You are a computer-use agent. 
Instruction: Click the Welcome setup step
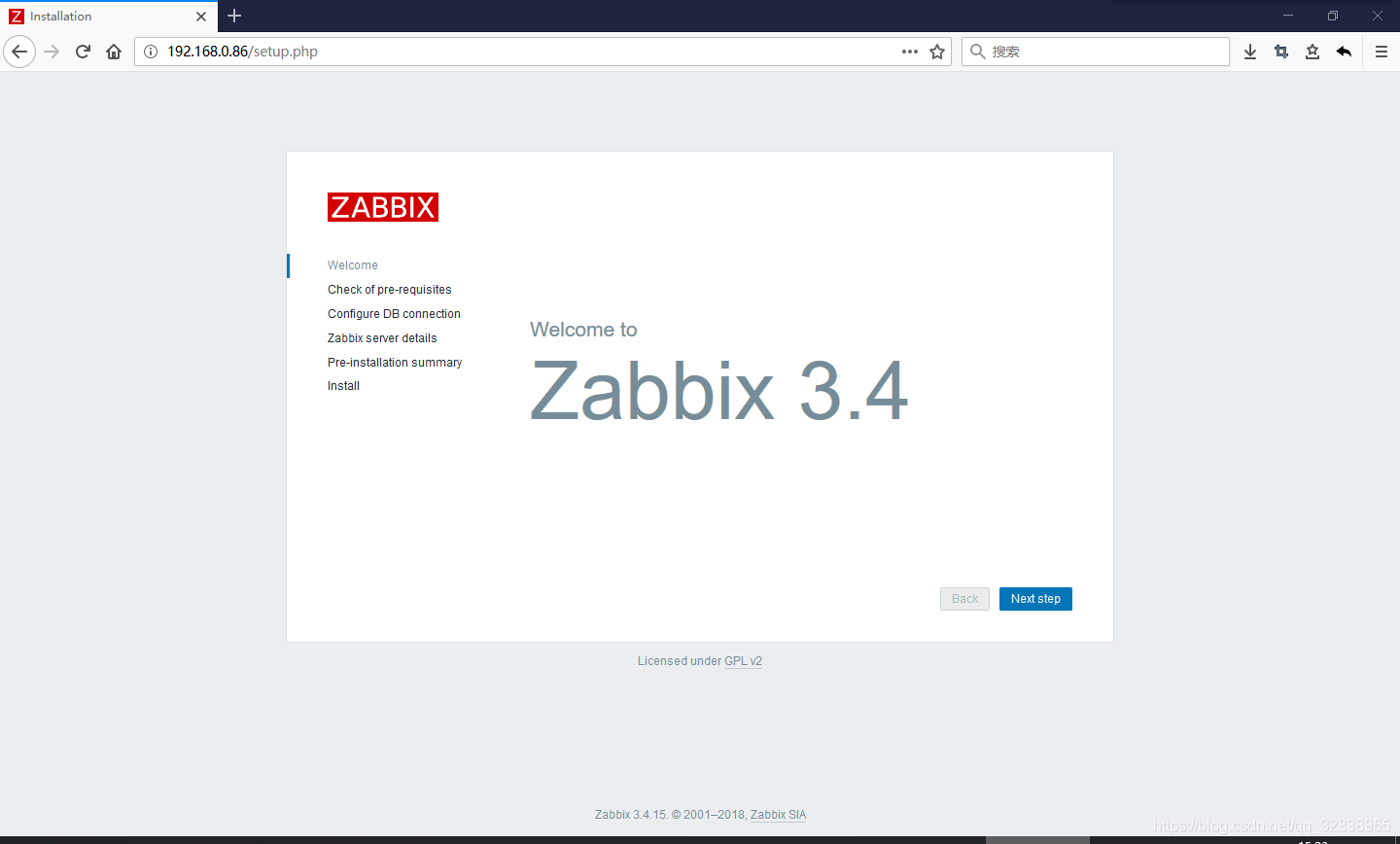[353, 265]
